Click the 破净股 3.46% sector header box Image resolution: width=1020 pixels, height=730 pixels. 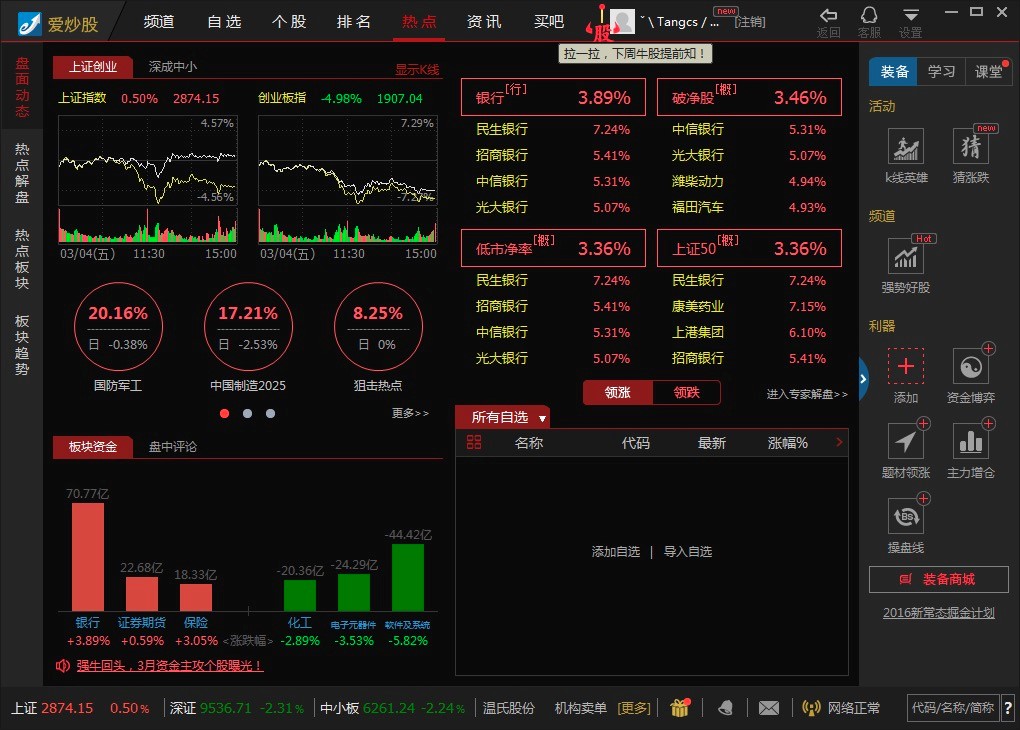[749, 97]
